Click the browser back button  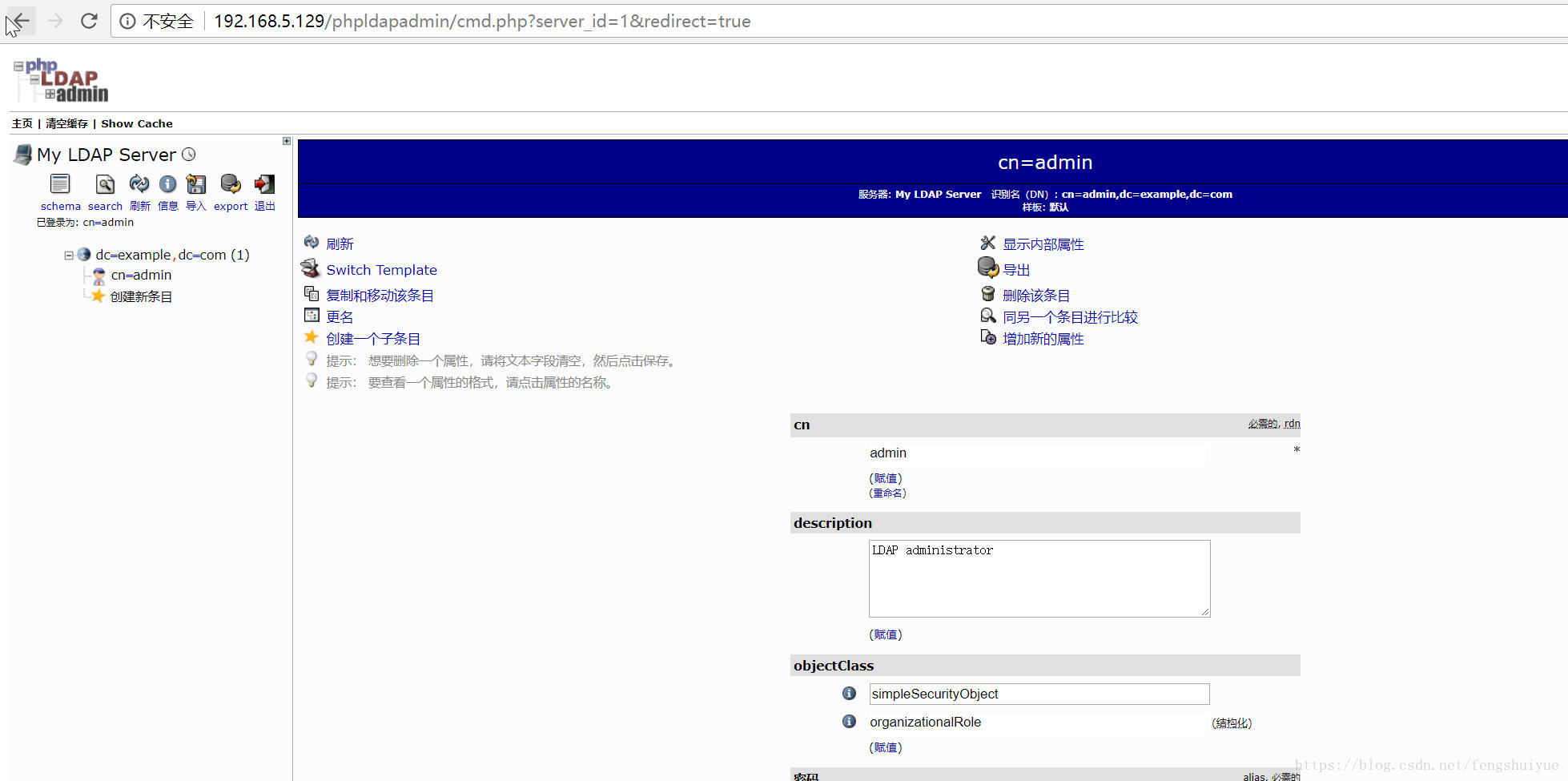[x=22, y=21]
